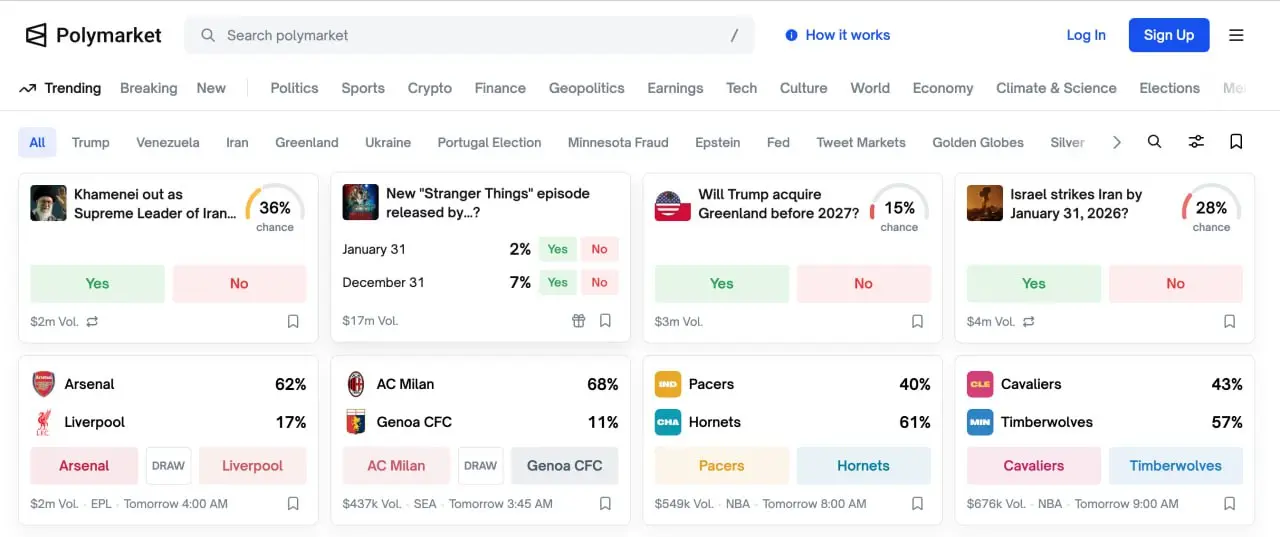Click the Arsenal club crest
Viewport: 1280px width, 537px height.
(x=43, y=384)
